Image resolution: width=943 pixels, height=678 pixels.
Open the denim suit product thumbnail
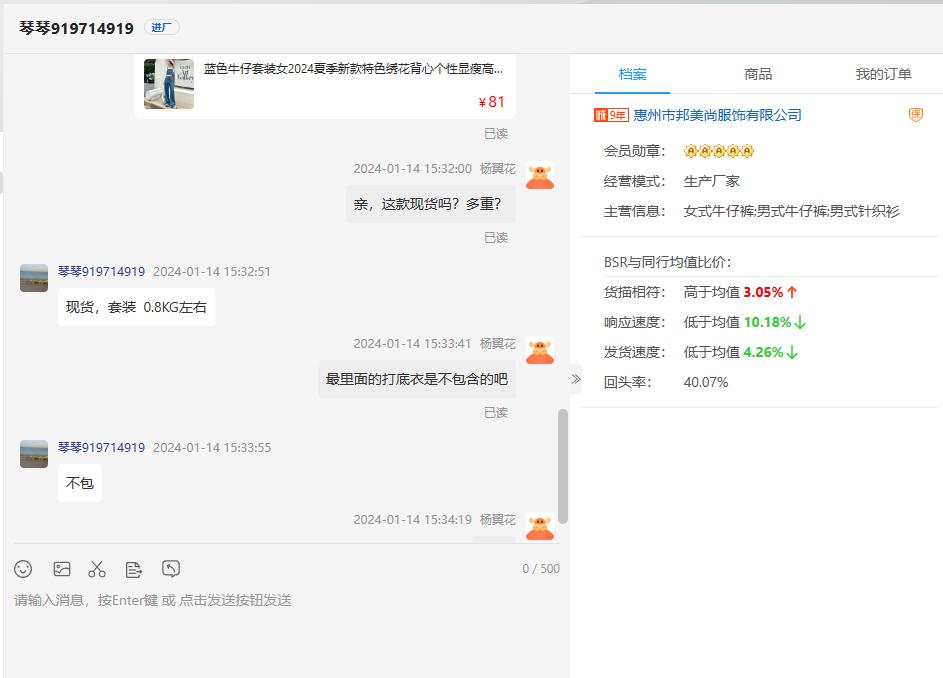click(x=169, y=83)
